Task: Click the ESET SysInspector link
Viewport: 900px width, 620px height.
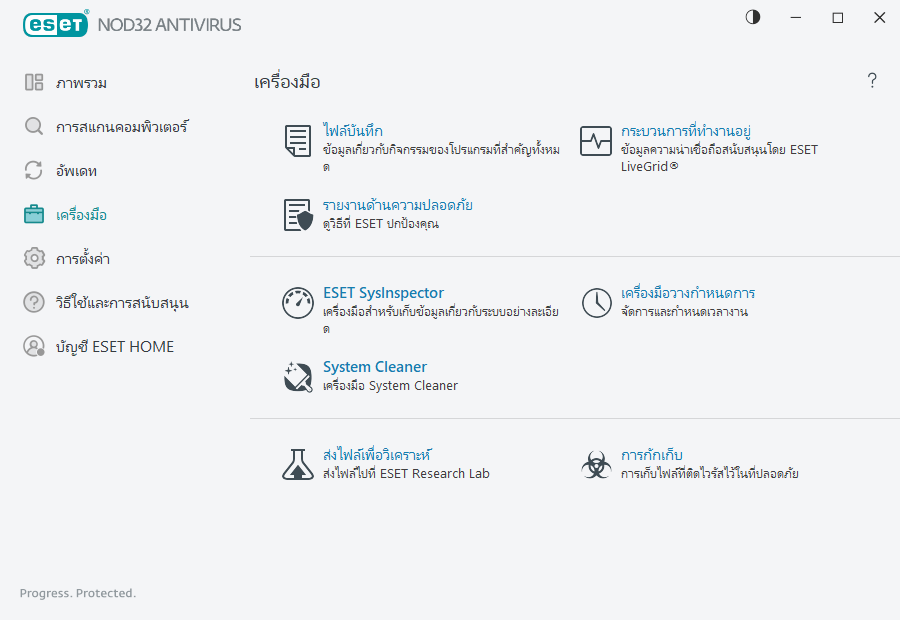Action: (383, 294)
